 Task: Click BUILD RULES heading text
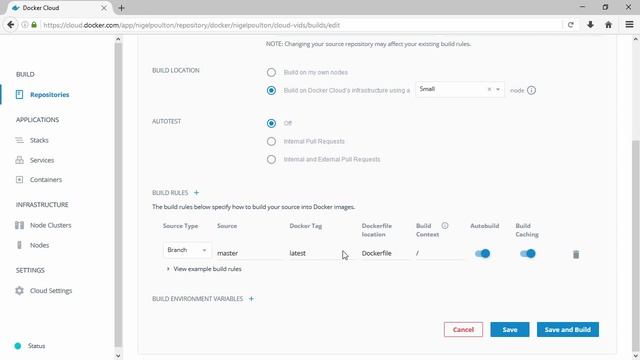pyautogui.click(x=170, y=193)
